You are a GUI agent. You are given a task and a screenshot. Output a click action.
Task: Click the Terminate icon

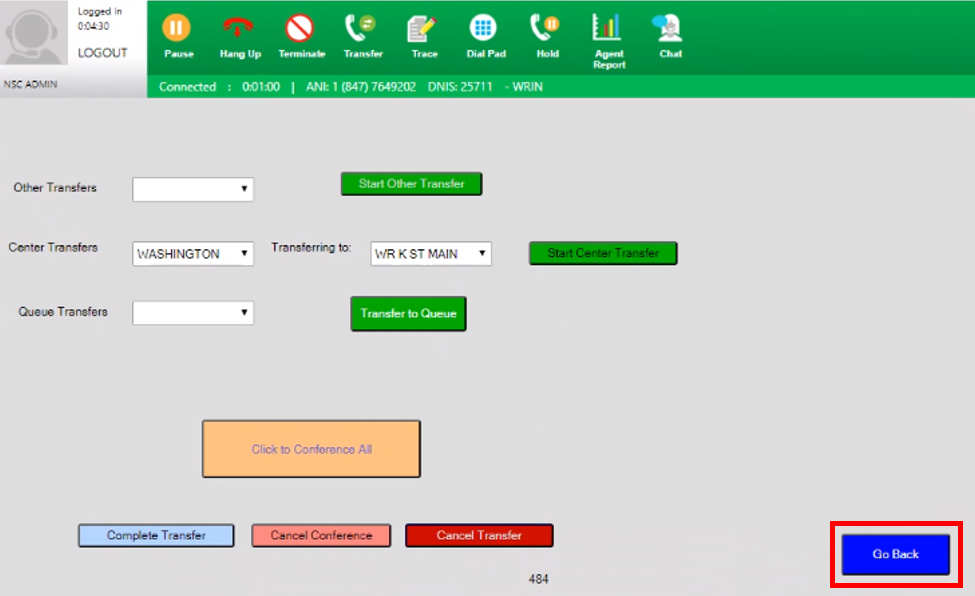pos(299,28)
